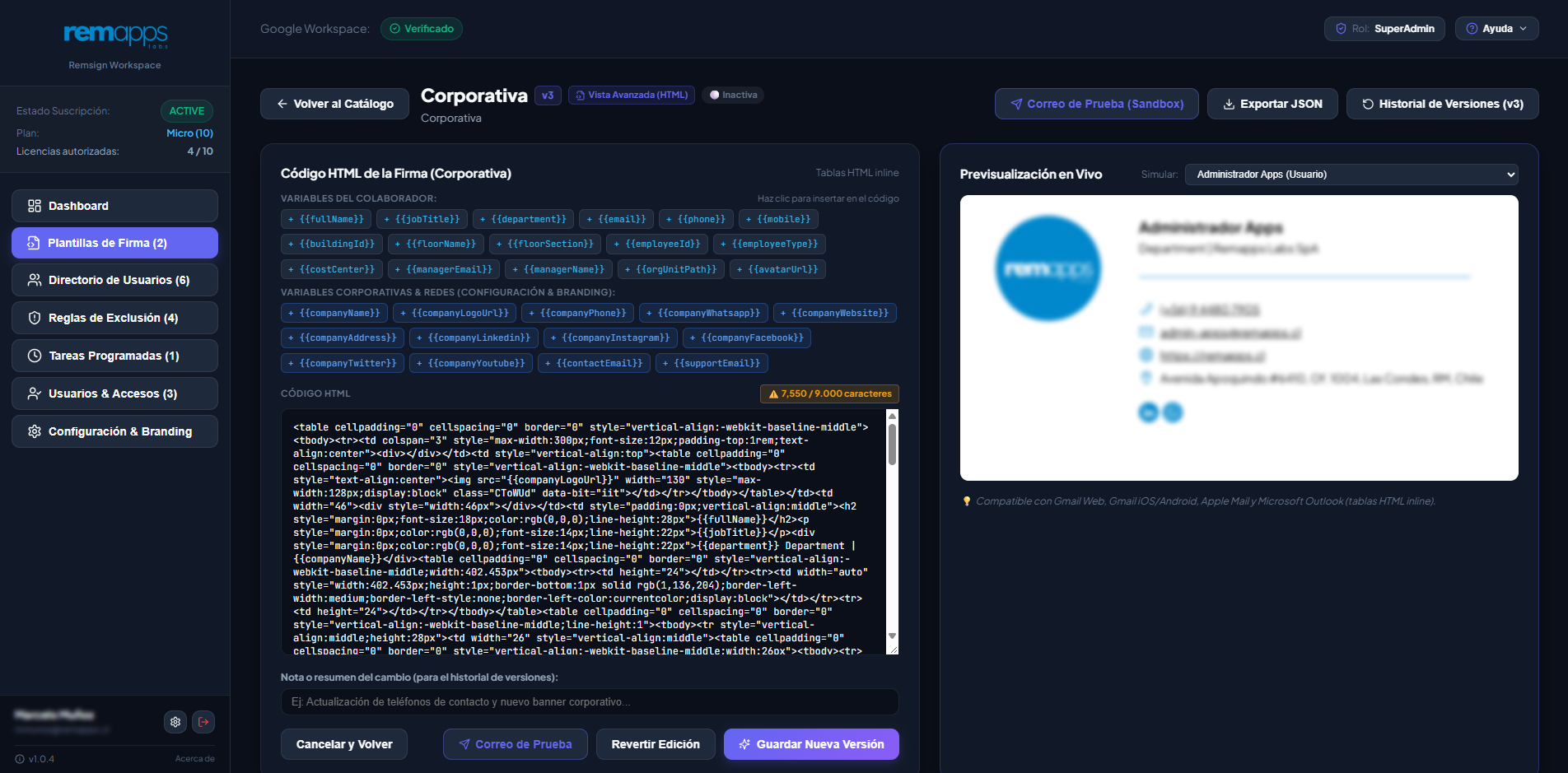Click the code editor scrollbar down arrow
The image size is (1568, 773).
click(892, 636)
